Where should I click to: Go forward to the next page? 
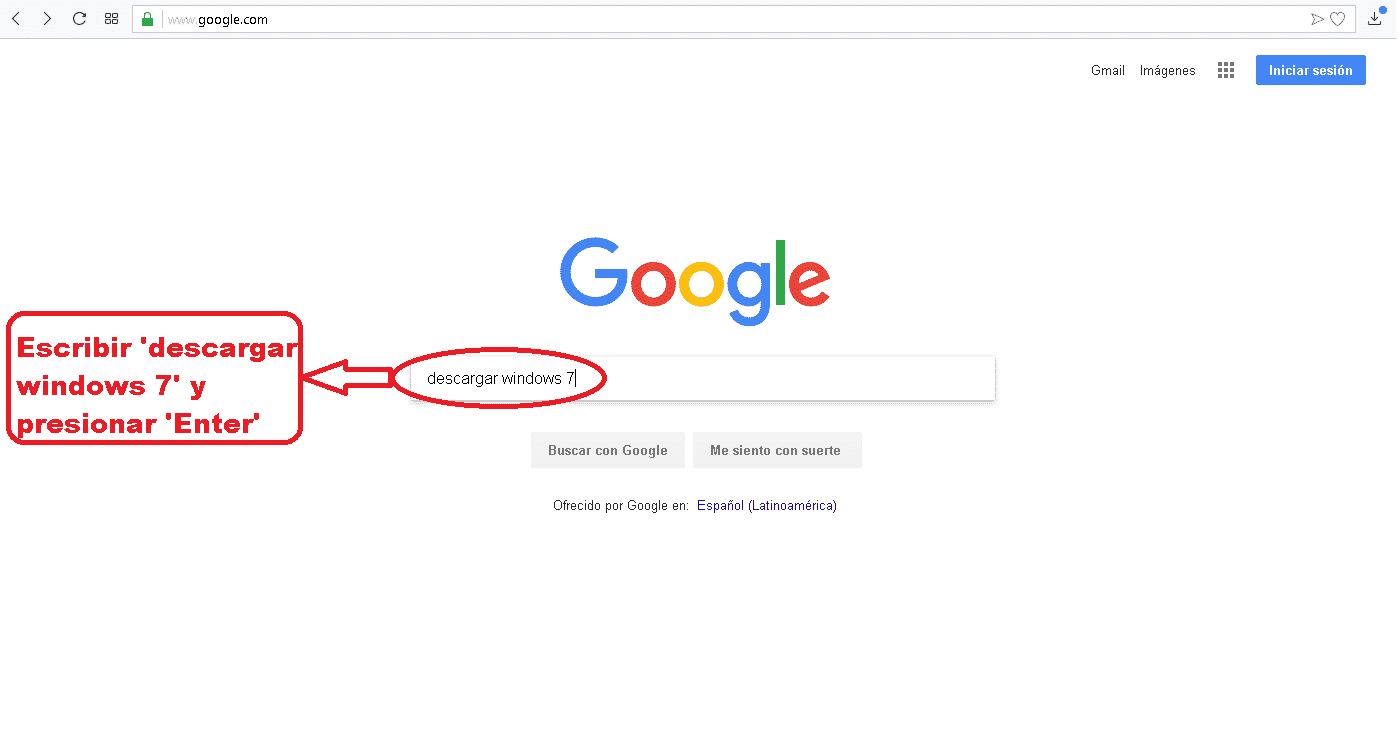[47, 19]
